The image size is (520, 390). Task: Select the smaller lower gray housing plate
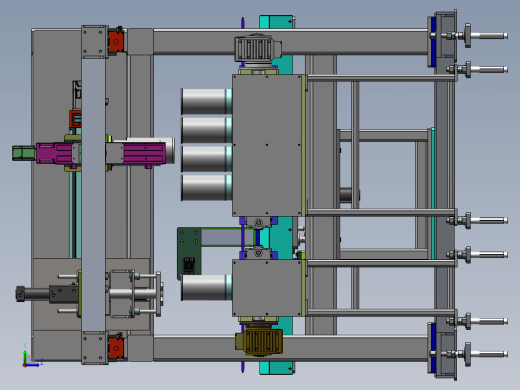(x=267, y=288)
